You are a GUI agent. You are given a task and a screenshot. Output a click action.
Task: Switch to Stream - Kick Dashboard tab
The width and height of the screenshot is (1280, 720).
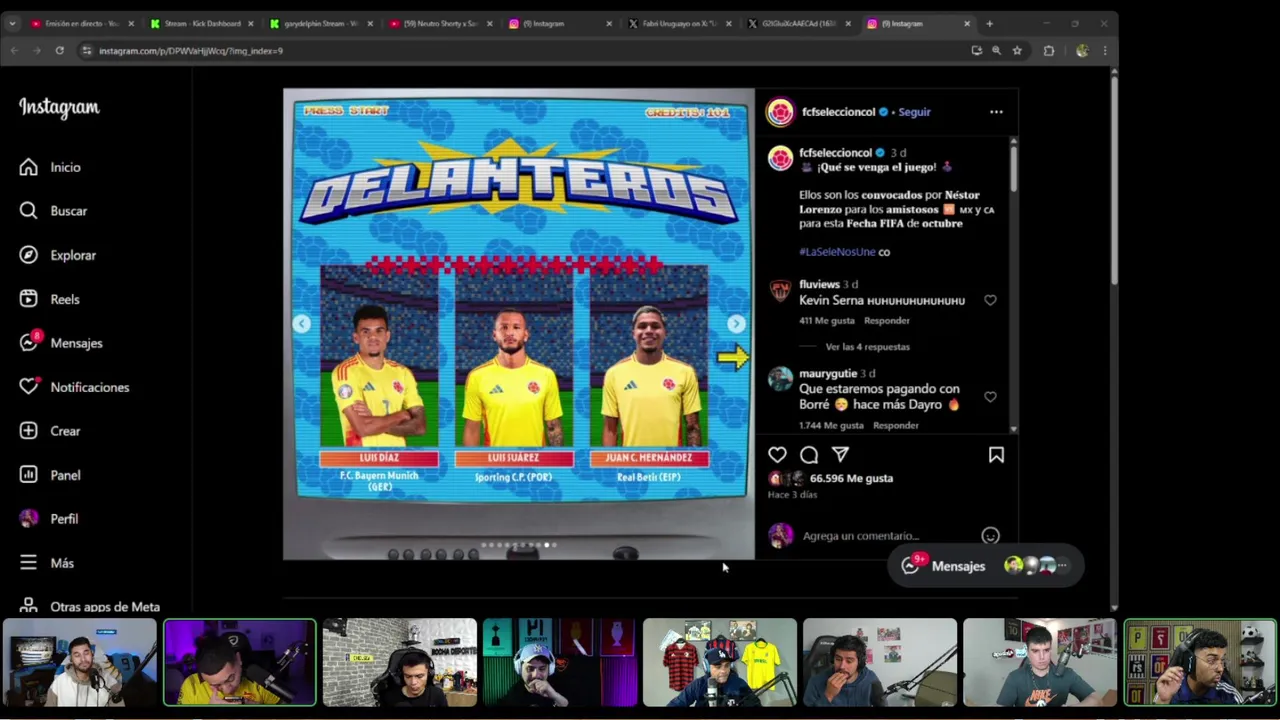point(201,23)
